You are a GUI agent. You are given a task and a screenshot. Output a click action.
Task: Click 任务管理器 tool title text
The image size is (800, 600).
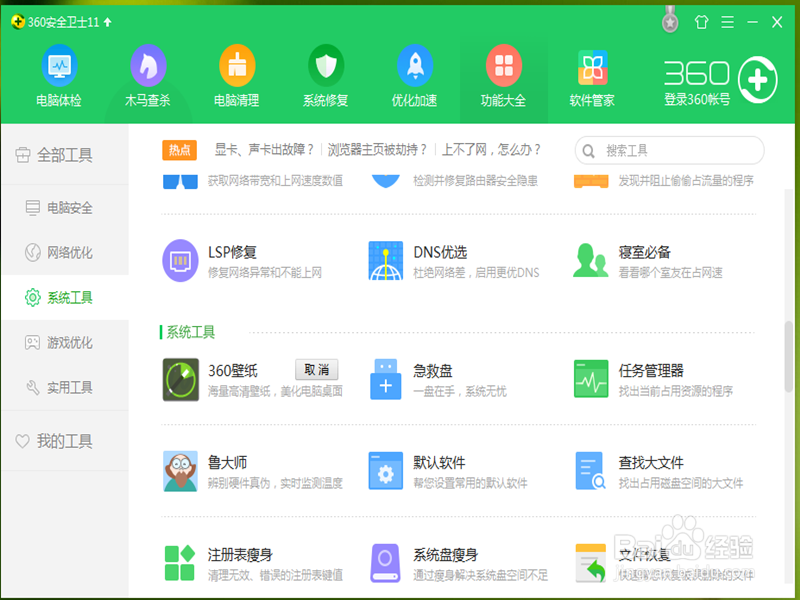[651, 370]
